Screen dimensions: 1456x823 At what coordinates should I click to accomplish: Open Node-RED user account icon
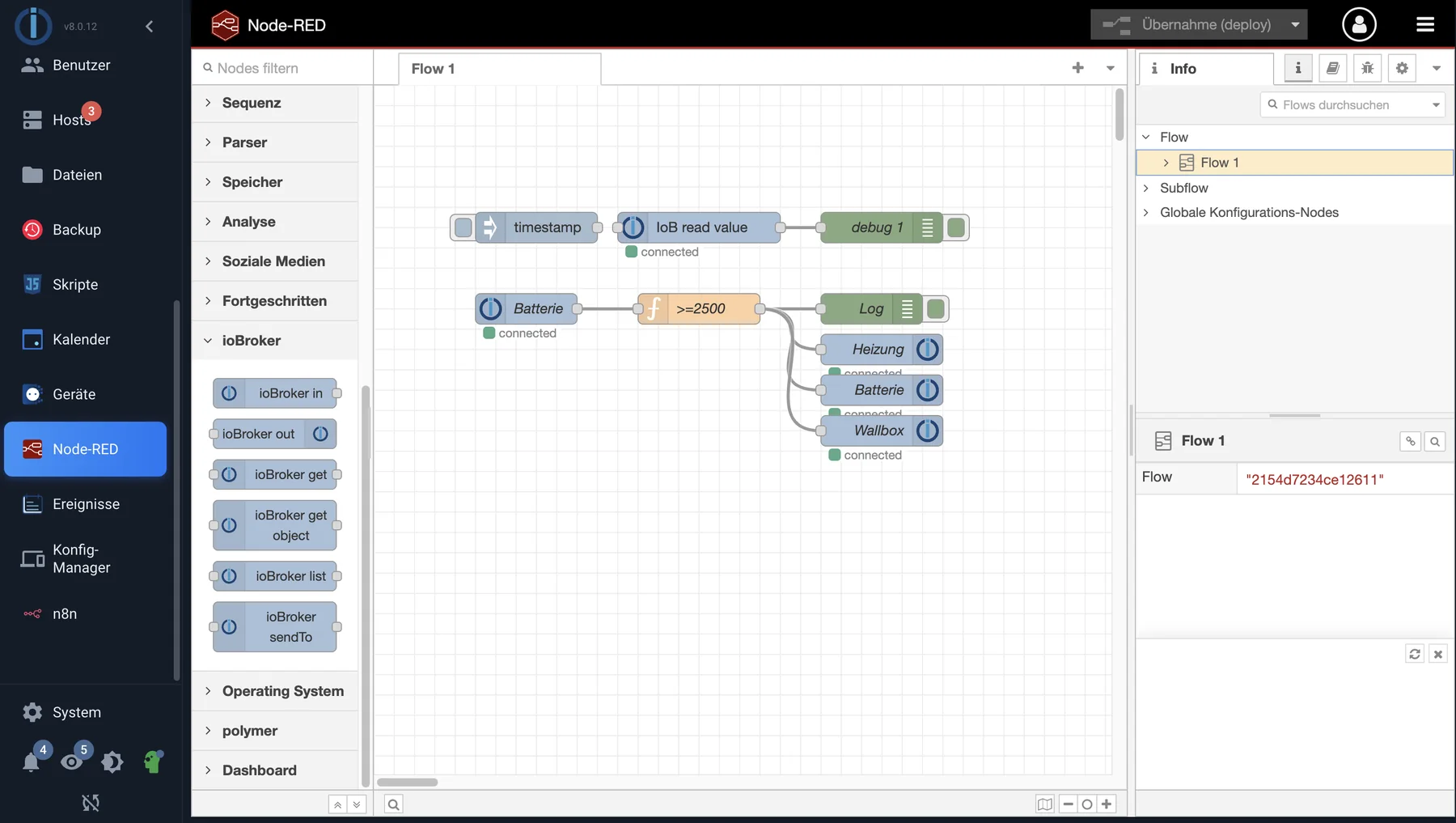click(x=1359, y=24)
